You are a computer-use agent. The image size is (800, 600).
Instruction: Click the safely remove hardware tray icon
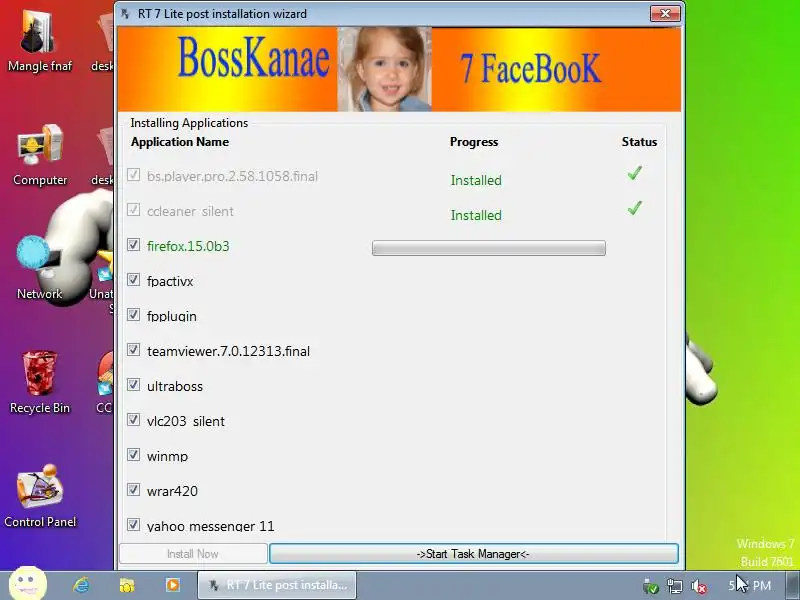651,587
